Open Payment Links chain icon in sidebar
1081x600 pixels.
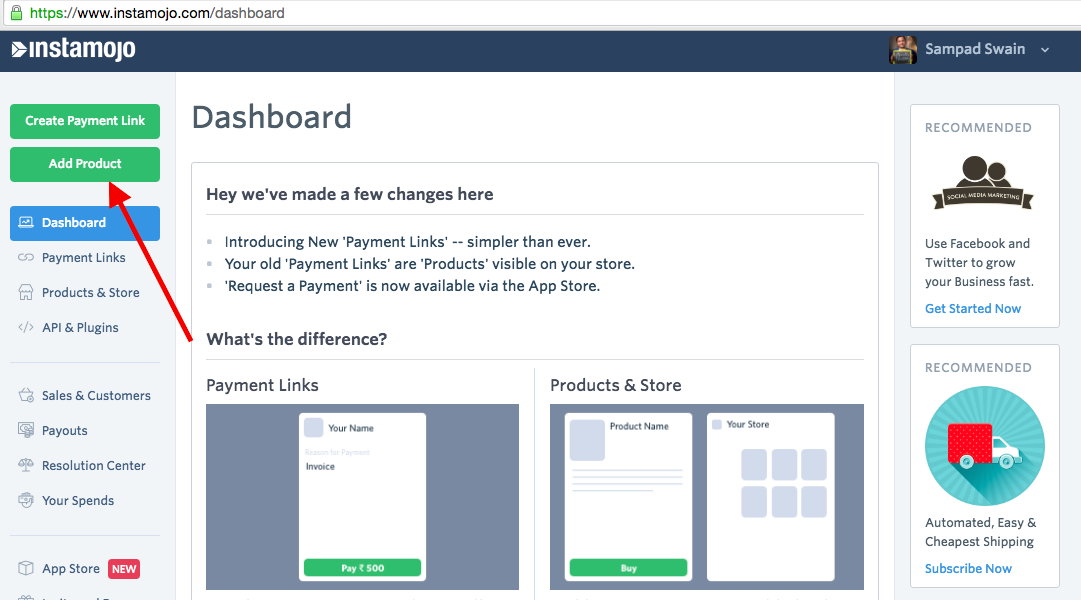coord(26,258)
